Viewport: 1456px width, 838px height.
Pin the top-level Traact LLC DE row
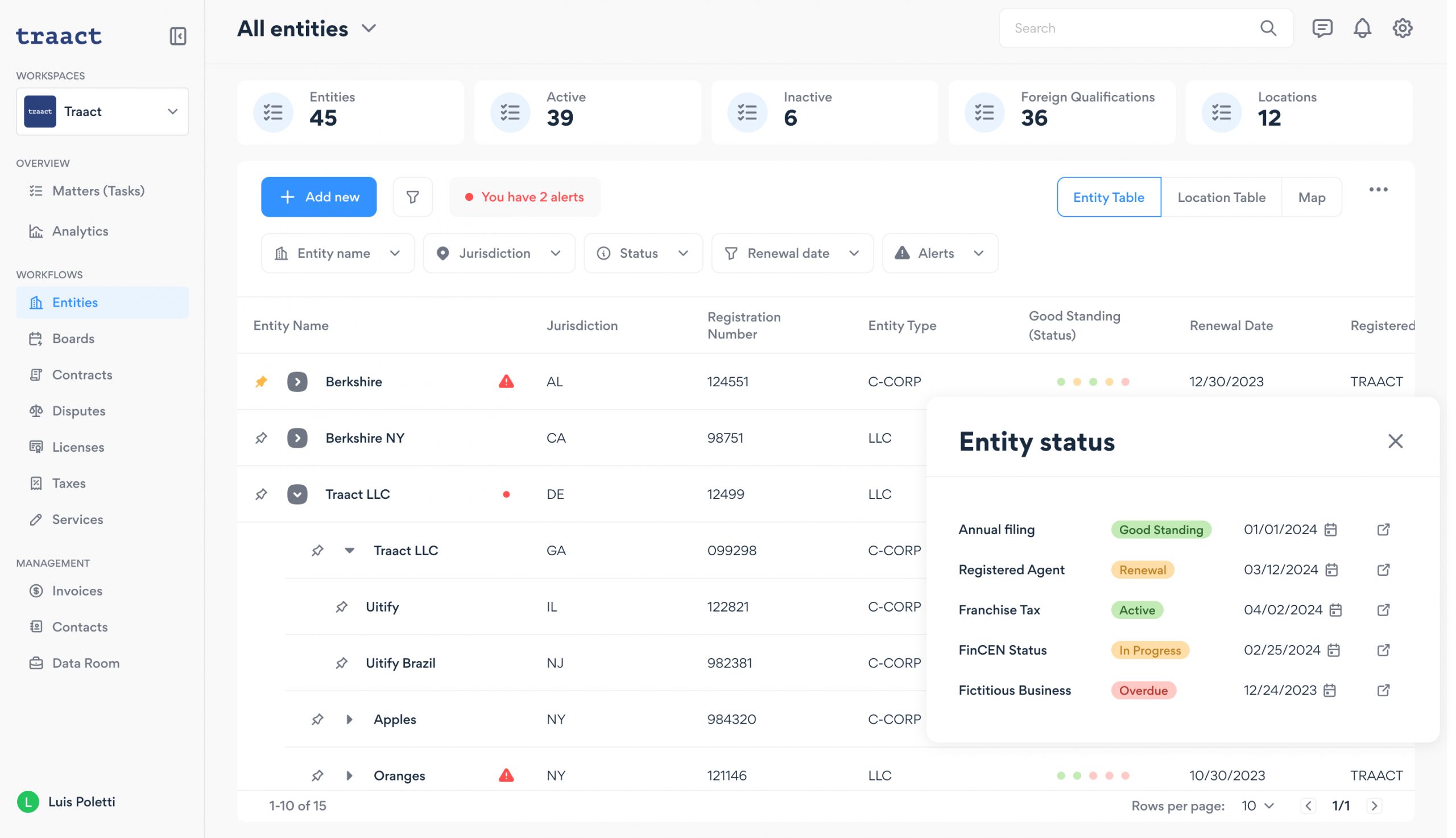[x=261, y=494]
